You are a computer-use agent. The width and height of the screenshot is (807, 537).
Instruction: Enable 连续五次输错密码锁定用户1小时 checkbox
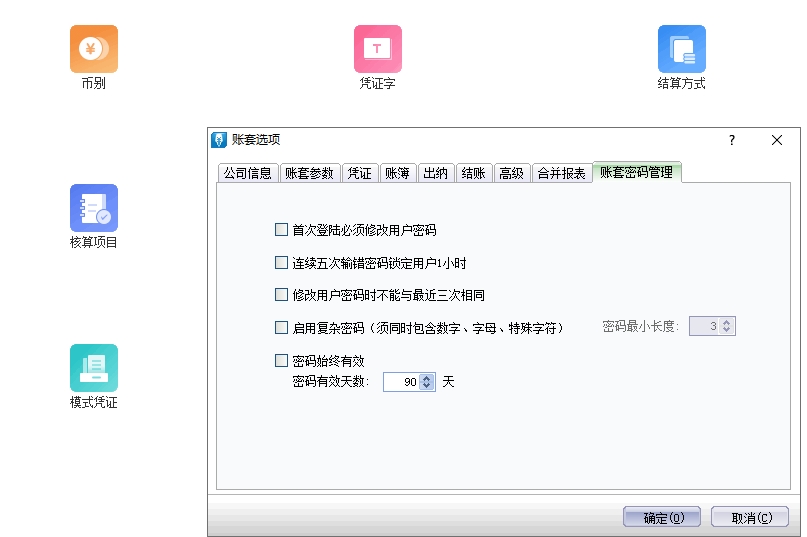pyautogui.click(x=281, y=263)
